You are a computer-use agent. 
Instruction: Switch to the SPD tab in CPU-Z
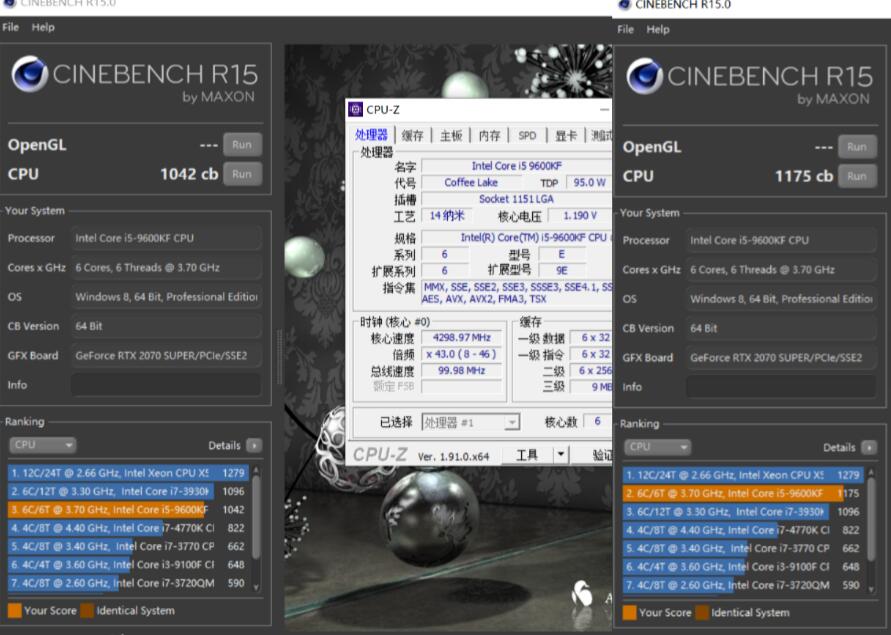[x=527, y=135]
